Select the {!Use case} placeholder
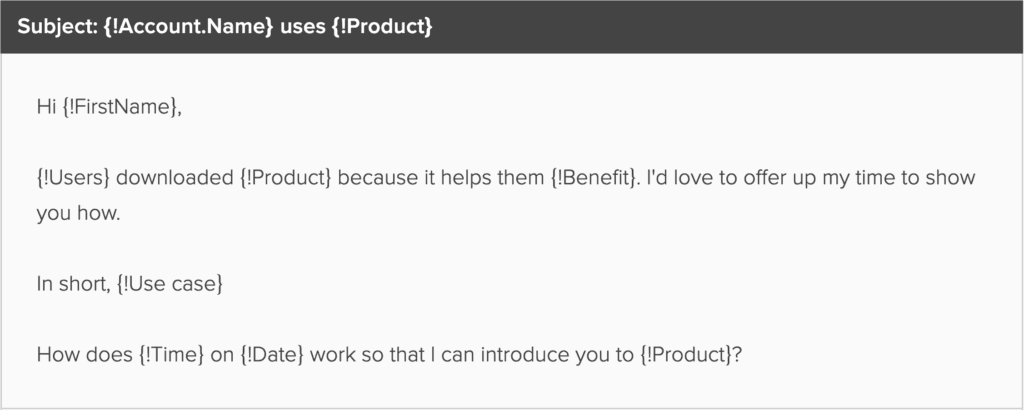The height and width of the screenshot is (410, 1024). [x=168, y=284]
